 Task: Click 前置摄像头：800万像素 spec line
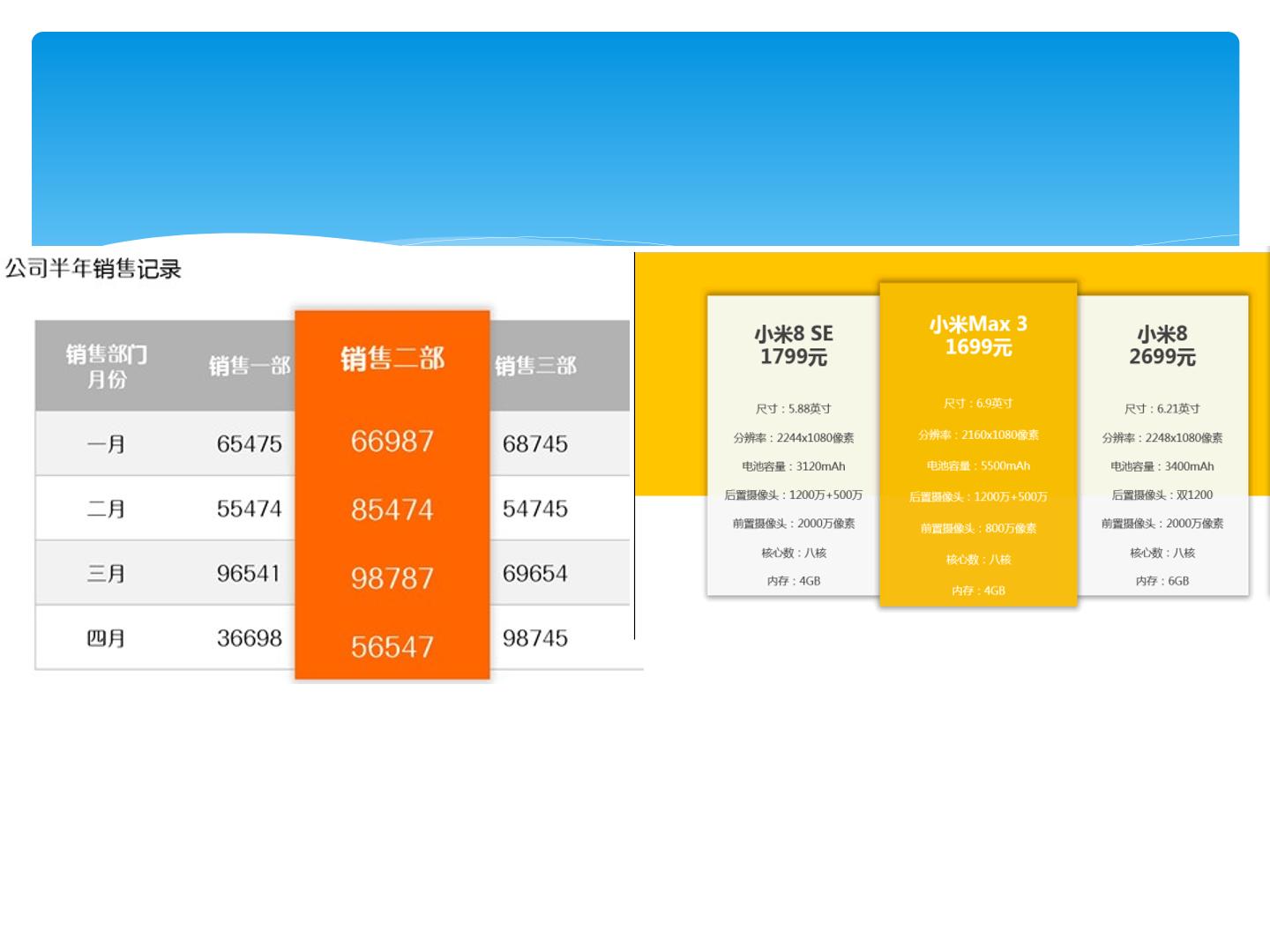tap(978, 528)
